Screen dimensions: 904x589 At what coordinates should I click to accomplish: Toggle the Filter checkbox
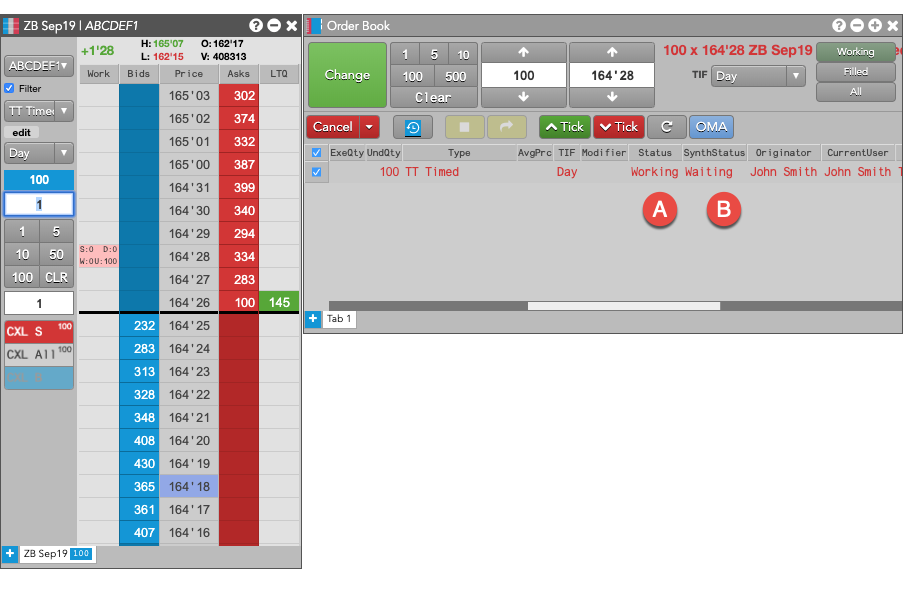pyautogui.click(x=10, y=89)
